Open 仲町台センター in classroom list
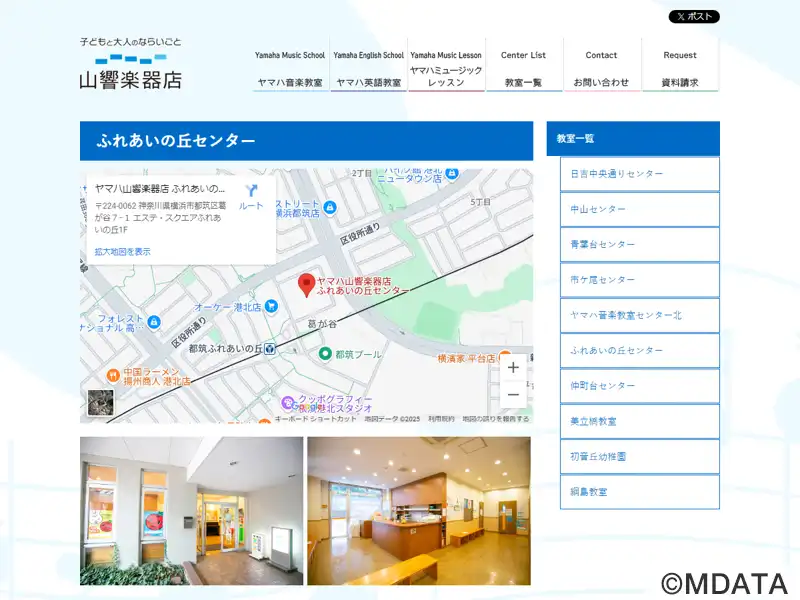Screen dimensions: 800x600 640,386
